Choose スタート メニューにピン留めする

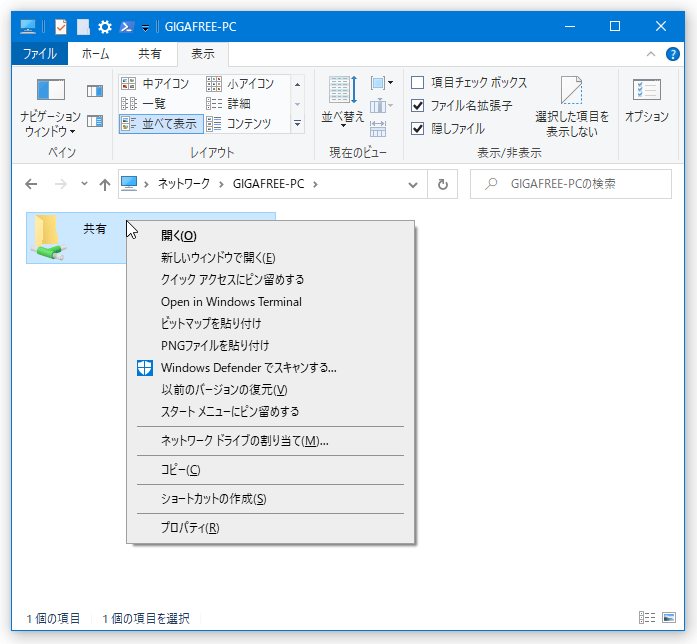[270, 412]
